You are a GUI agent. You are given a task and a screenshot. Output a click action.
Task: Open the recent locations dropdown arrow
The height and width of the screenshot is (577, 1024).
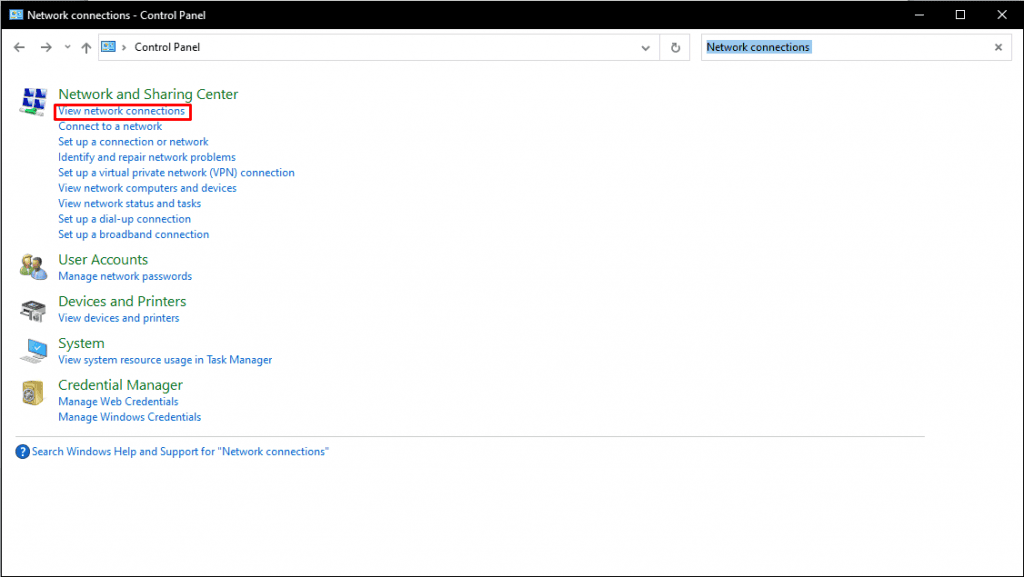(67, 47)
